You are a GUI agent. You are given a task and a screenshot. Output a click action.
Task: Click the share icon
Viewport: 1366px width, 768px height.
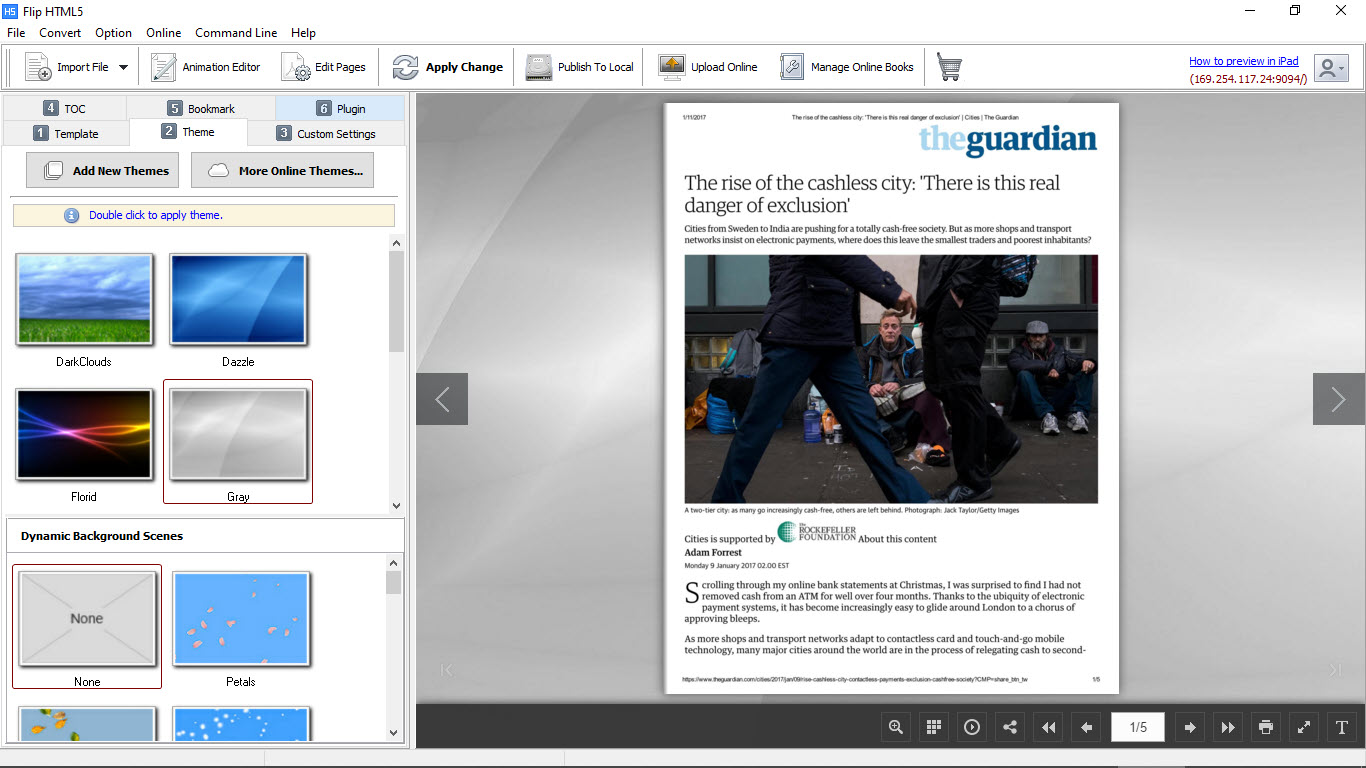1010,727
